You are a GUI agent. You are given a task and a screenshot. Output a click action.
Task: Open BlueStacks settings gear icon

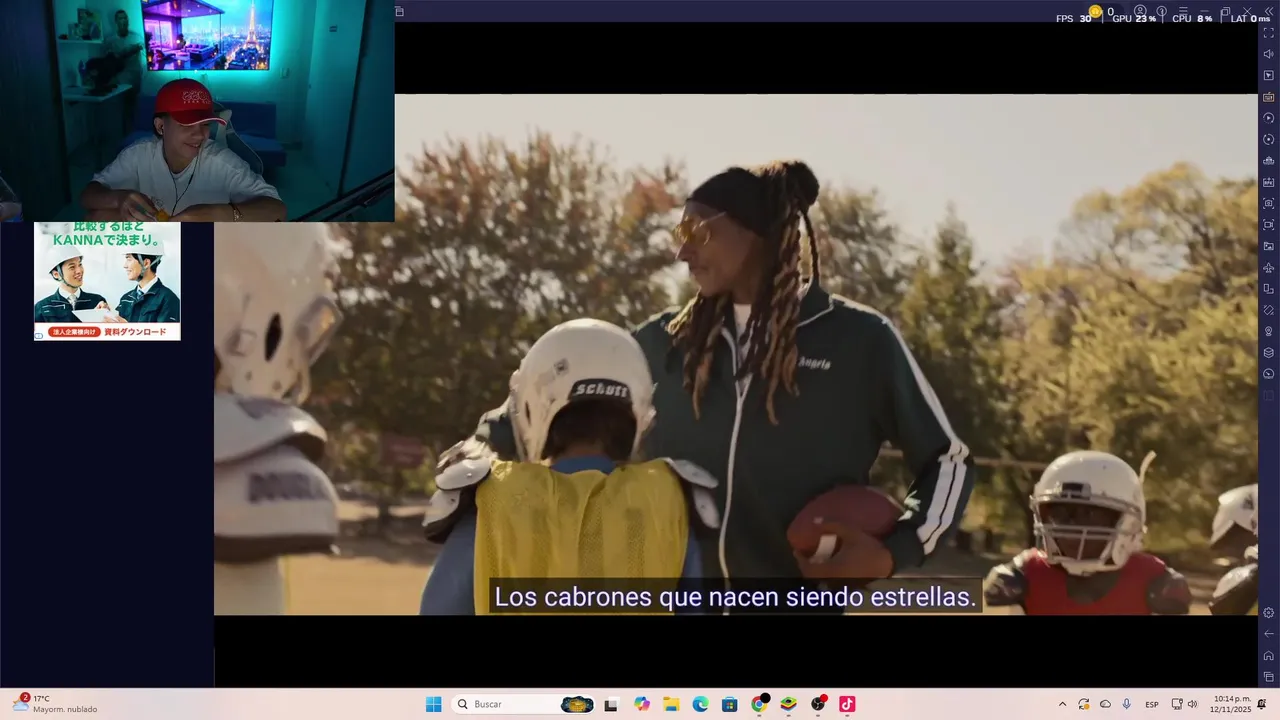pos(1269,612)
